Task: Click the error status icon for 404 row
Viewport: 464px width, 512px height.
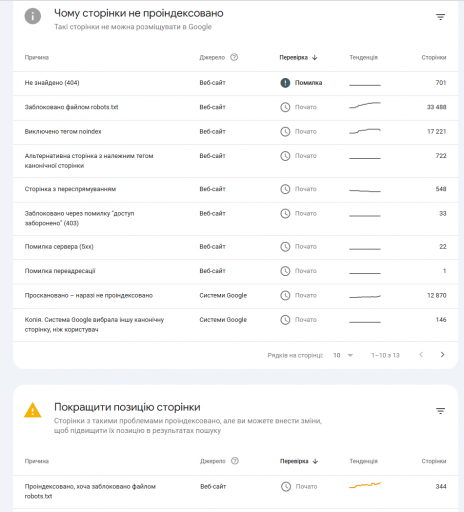Action: [285, 83]
